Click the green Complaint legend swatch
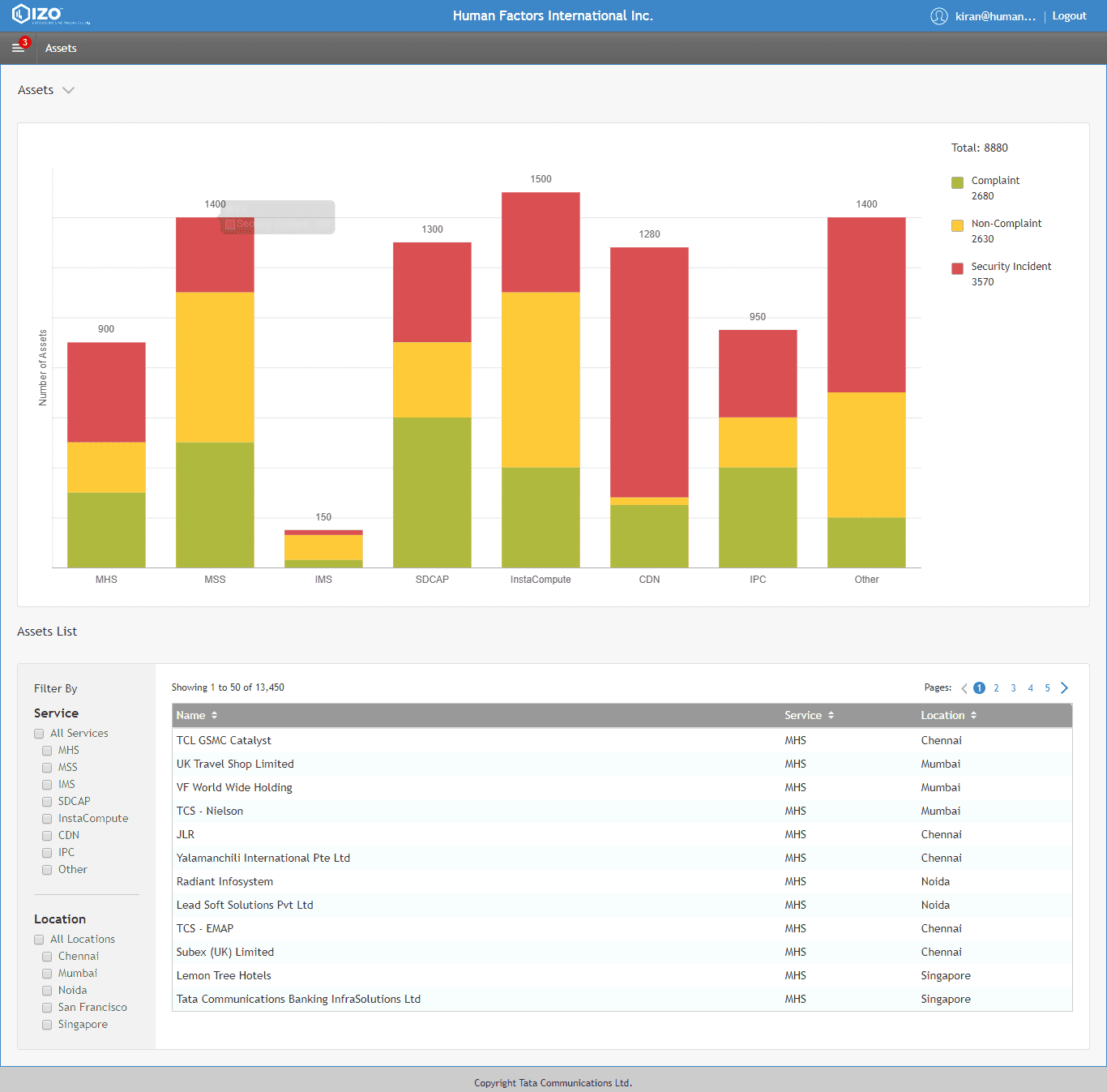The height and width of the screenshot is (1092, 1107). (x=957, y=182)
